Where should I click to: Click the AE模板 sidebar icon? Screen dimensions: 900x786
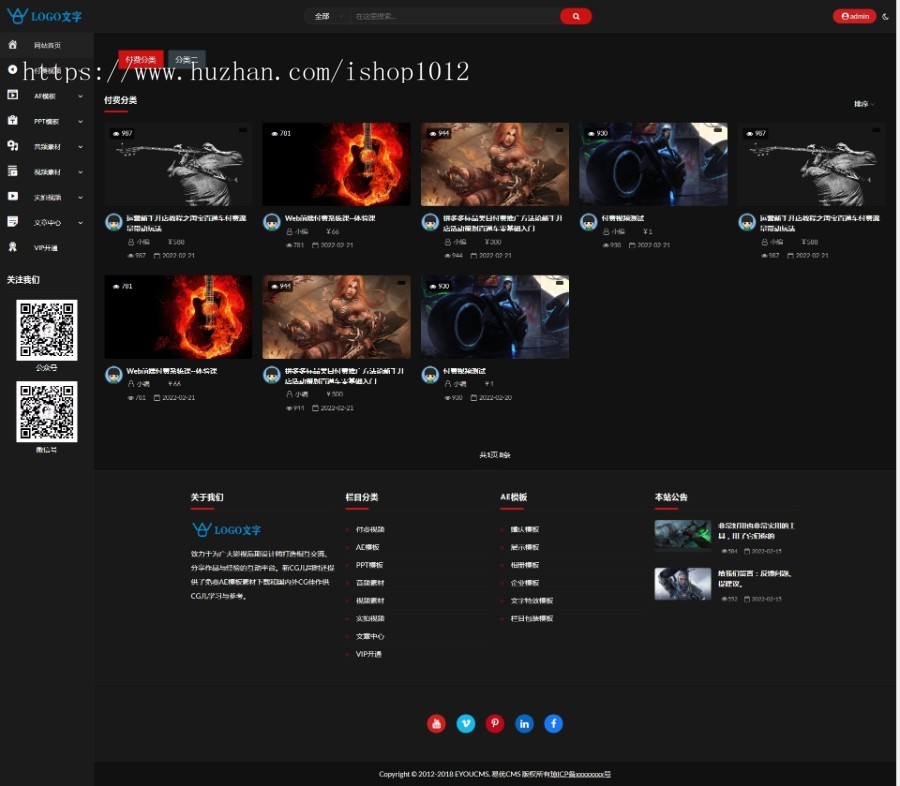pyautogui.click(x=13, y=95)
